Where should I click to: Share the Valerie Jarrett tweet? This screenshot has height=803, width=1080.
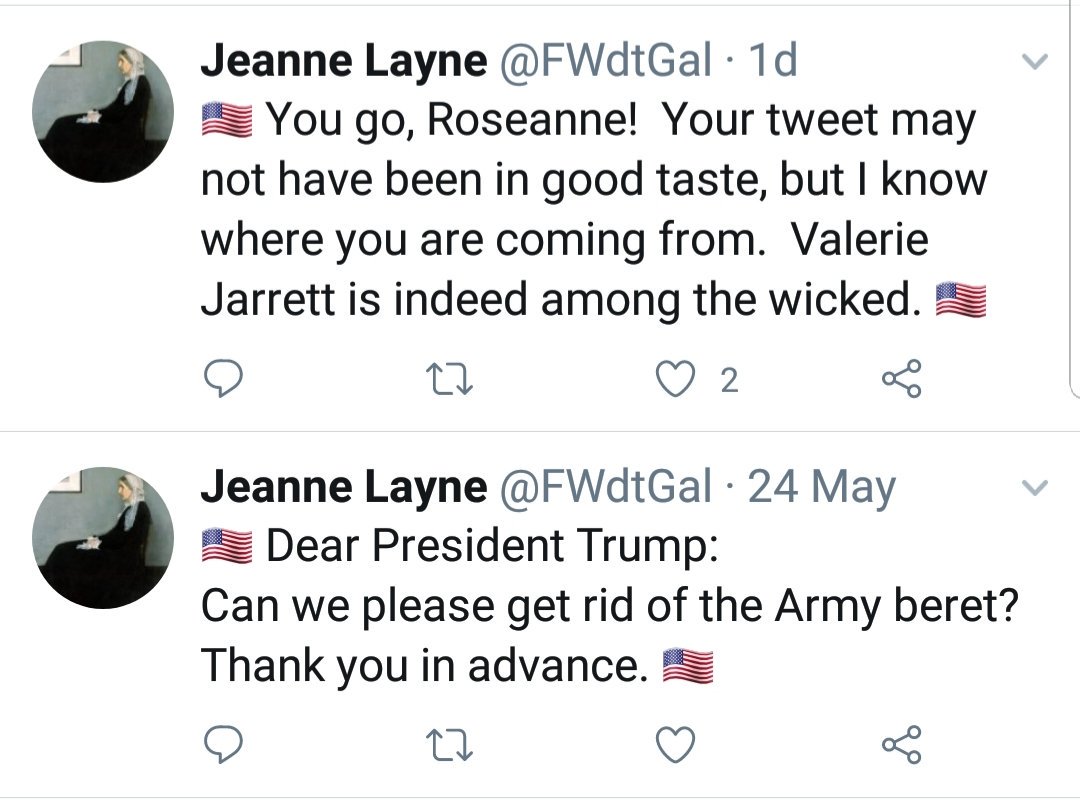click(902, 378)
